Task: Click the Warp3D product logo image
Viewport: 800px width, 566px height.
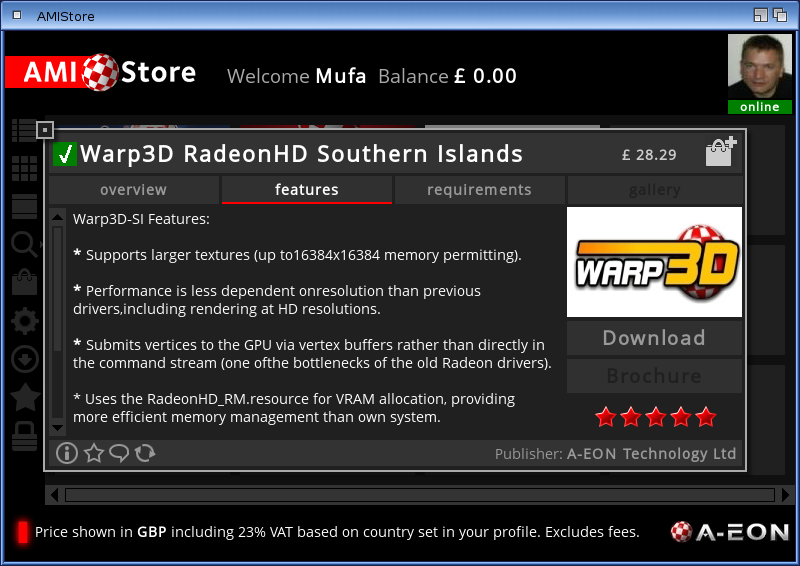Action: pyautogui.click(x=654, y=262)
